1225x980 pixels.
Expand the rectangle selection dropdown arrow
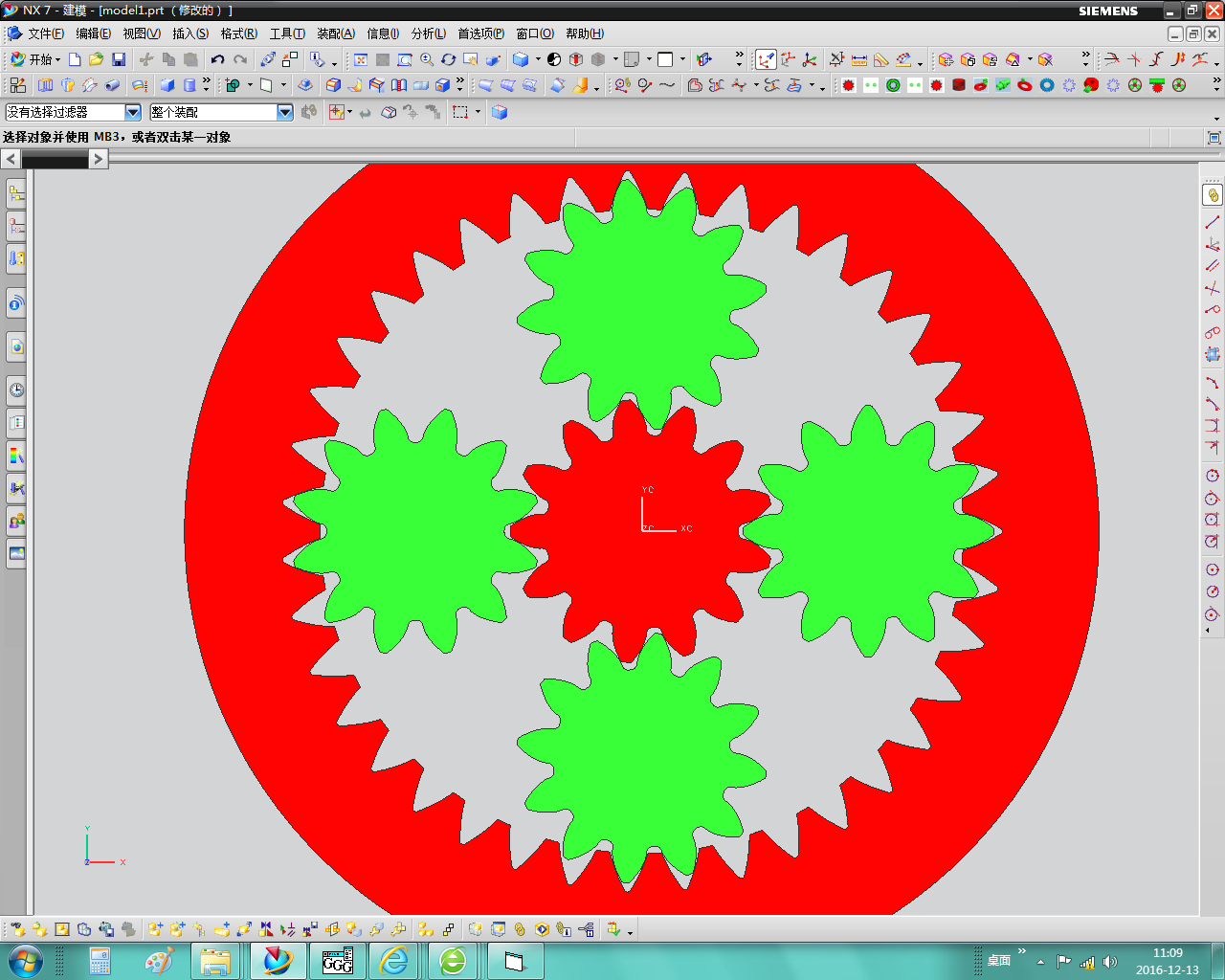(478, 112)
